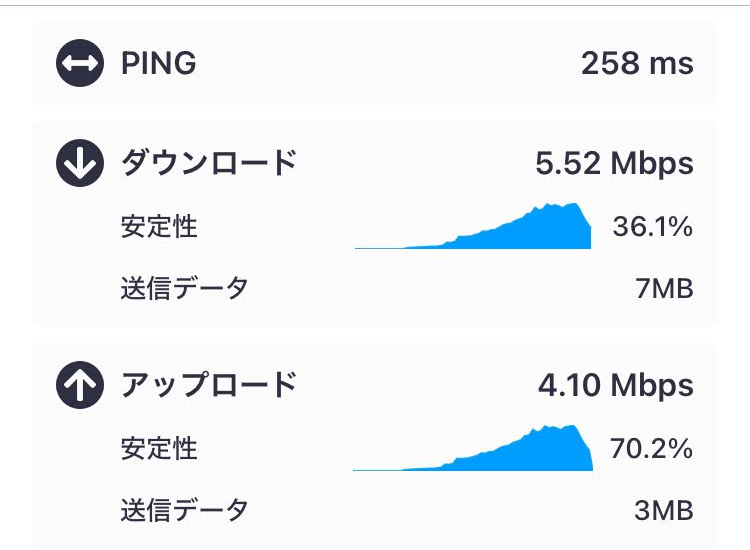Click the upload stability graph
Image resolution: width=750 pixels, height=550 pixels.
click(x=473, y=448)
